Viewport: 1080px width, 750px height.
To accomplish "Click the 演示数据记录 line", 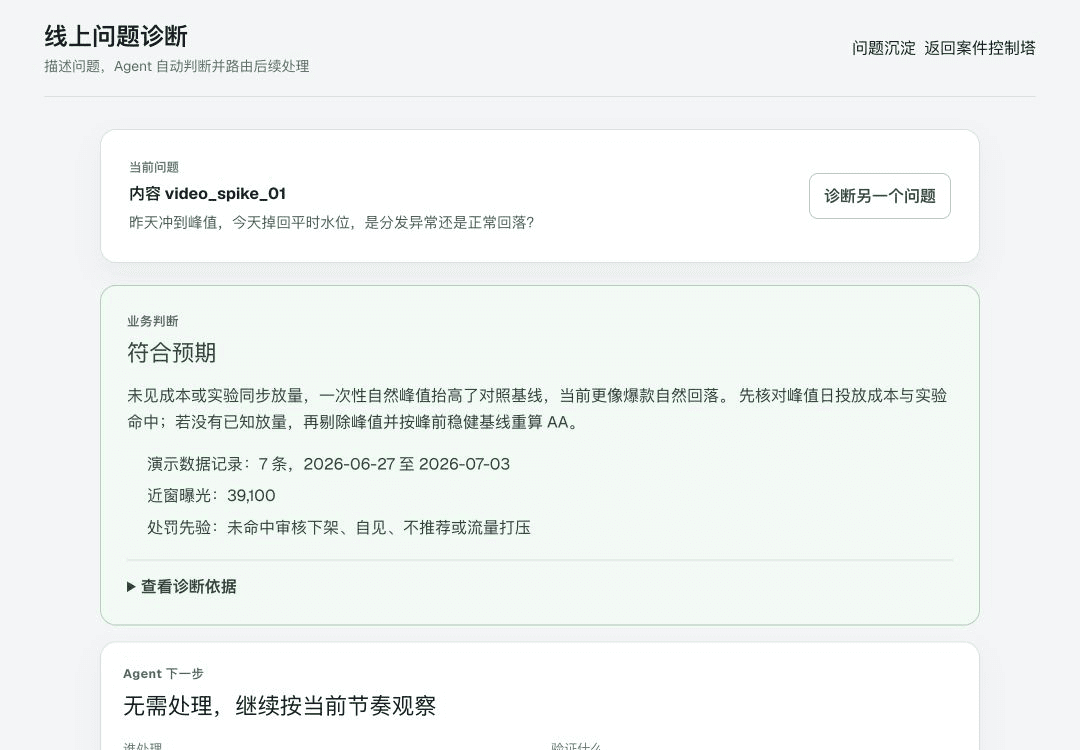I will pyautogui.click(x=329, y=464).
